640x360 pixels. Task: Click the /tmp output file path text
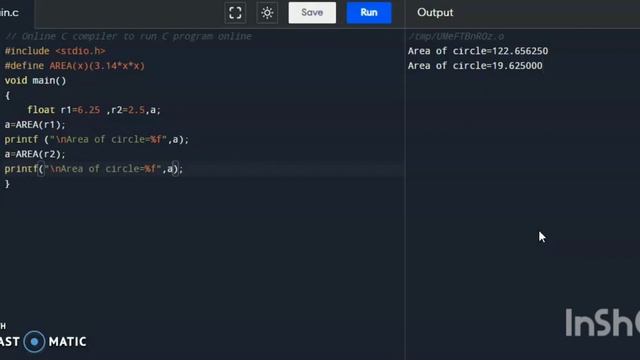click(456, 36)
